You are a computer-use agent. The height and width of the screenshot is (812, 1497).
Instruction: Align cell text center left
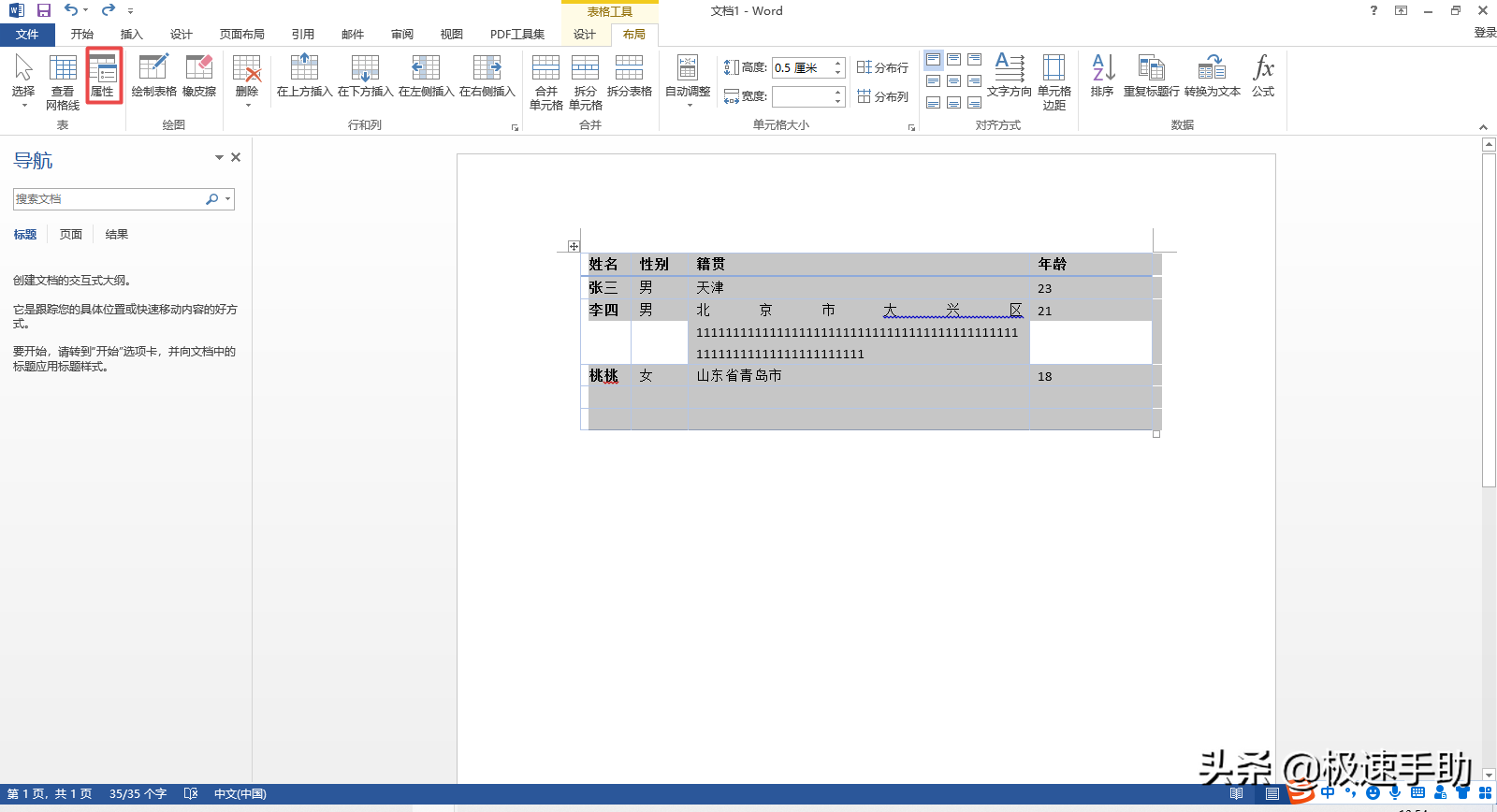coord(934,81)
